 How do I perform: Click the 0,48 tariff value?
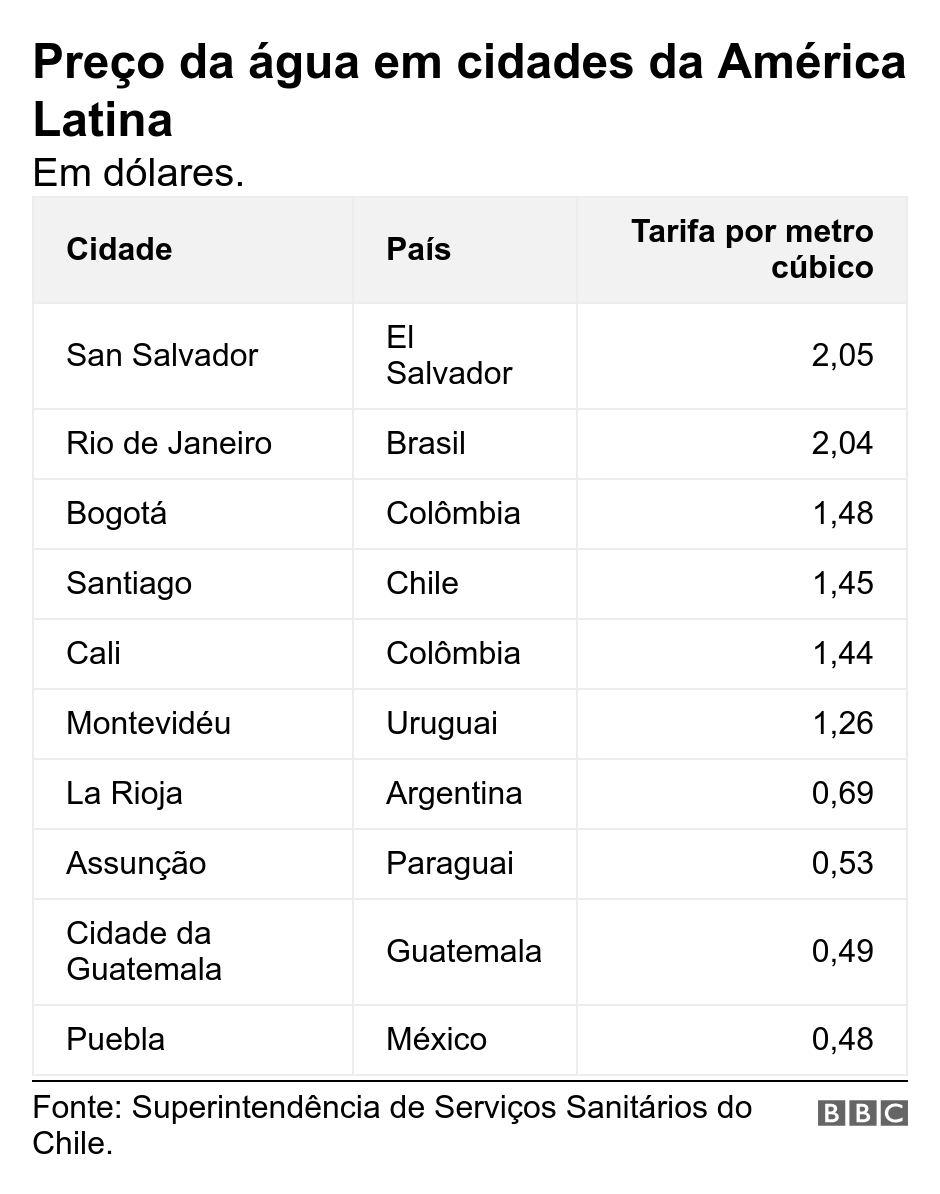click(842, 1039)
